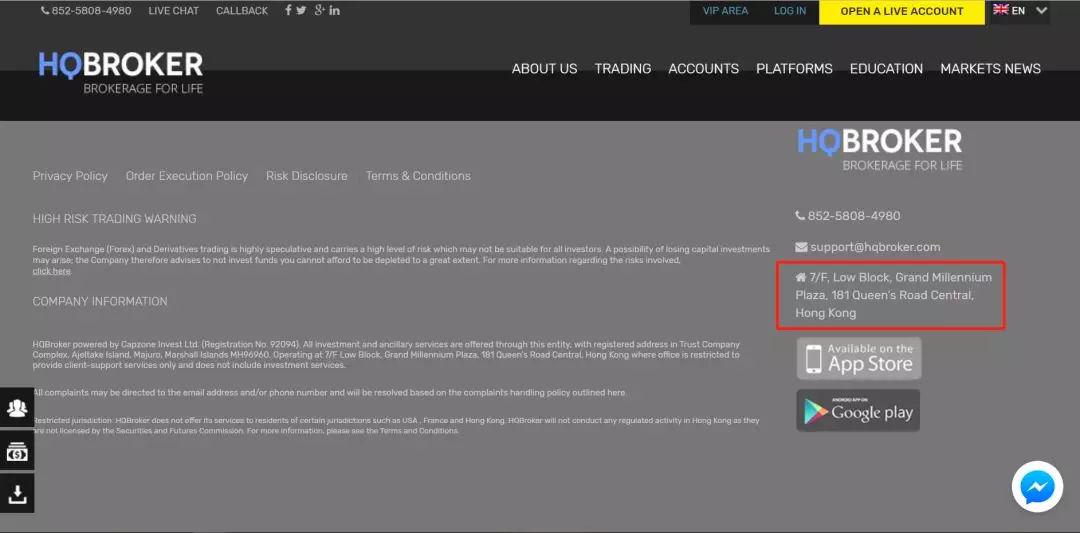Go to VIP AREA
This screenshot has height=533, width=1080.
point(725,11)
